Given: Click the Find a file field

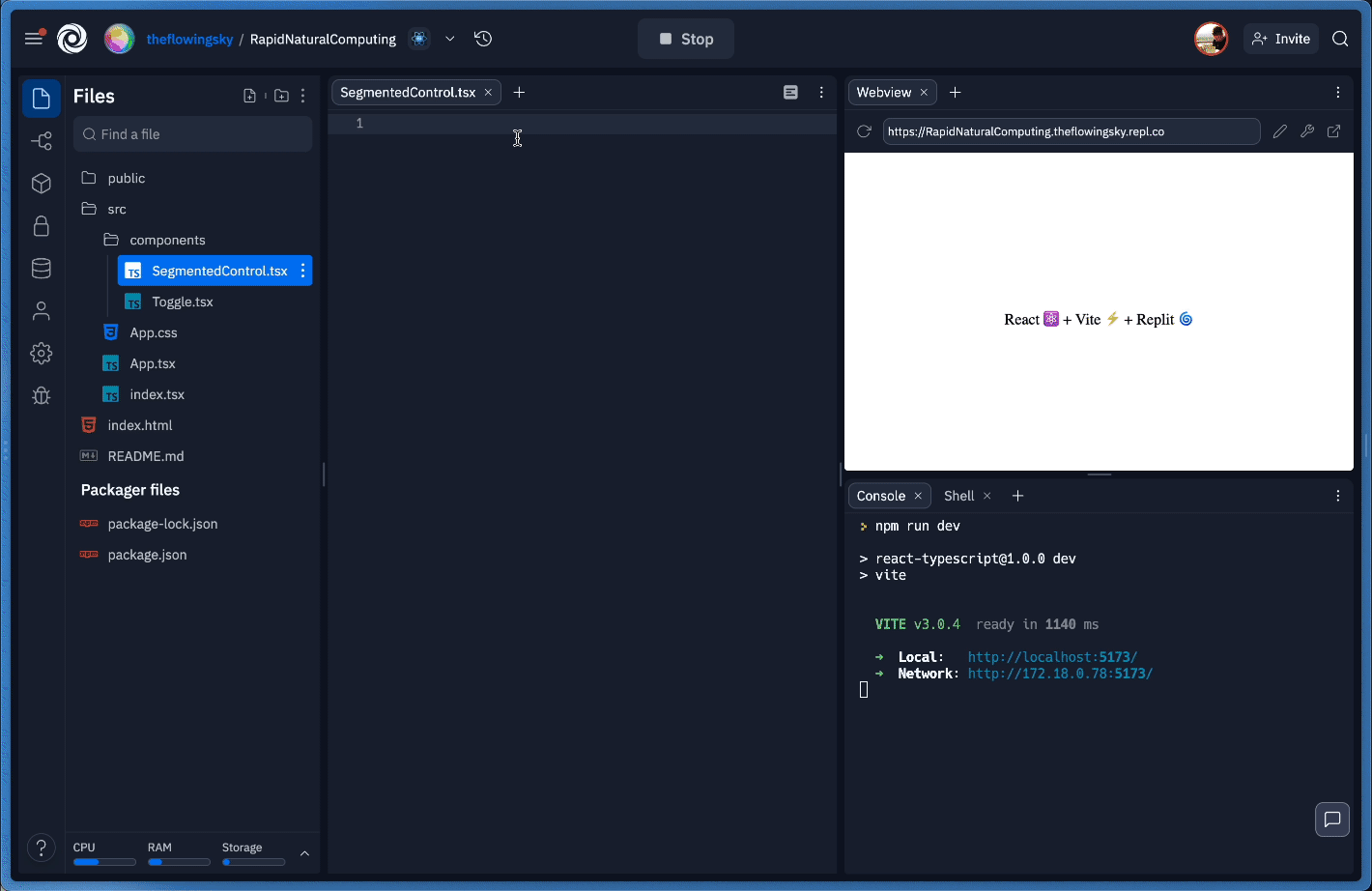Looking at the screenshot, I should pyautogui.click(x=193, y=134).
